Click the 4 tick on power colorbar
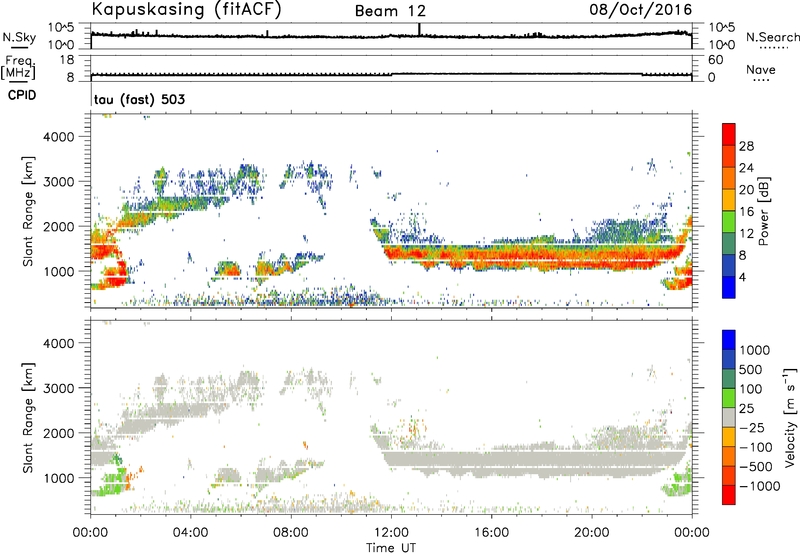This screenshot has height=554, width=800. (742, 277)
